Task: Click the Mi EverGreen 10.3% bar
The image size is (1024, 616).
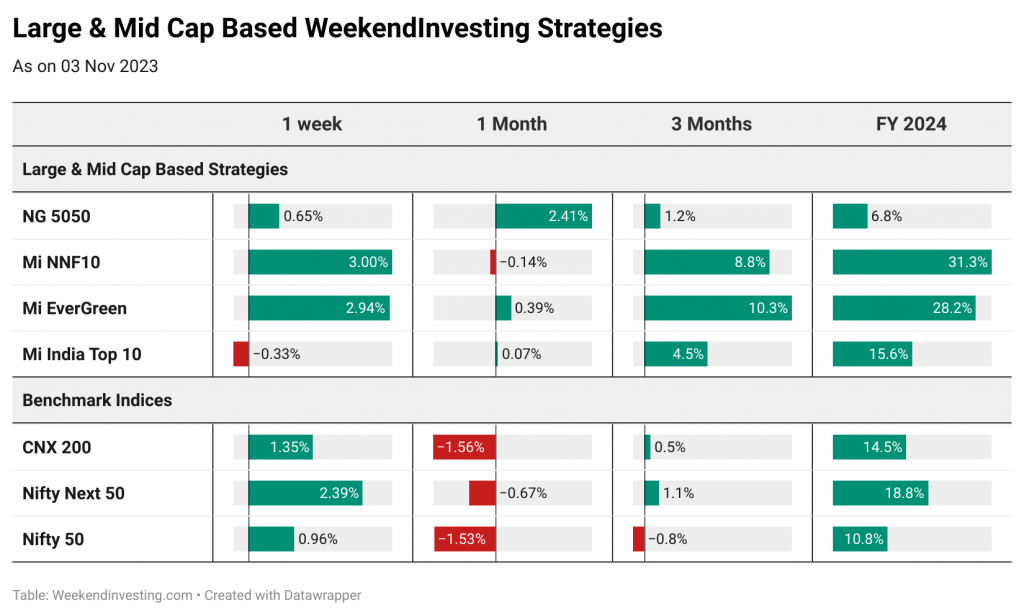Action: 718,308
